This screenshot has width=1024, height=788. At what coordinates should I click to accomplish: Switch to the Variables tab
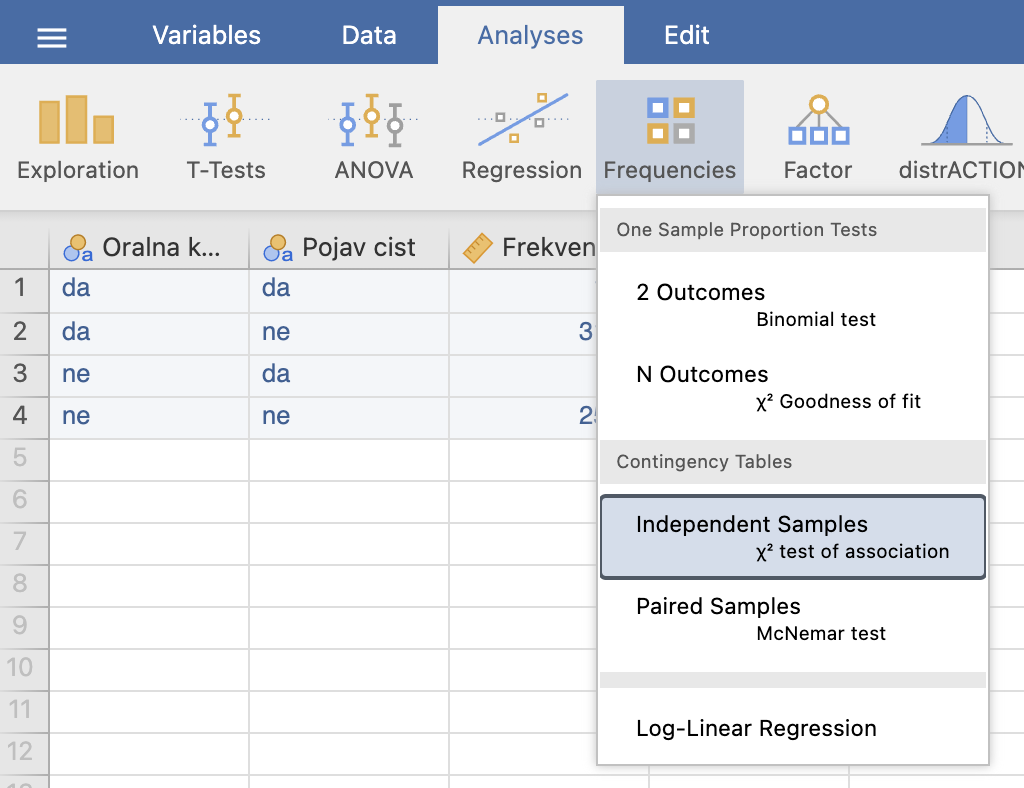(206, 35)
